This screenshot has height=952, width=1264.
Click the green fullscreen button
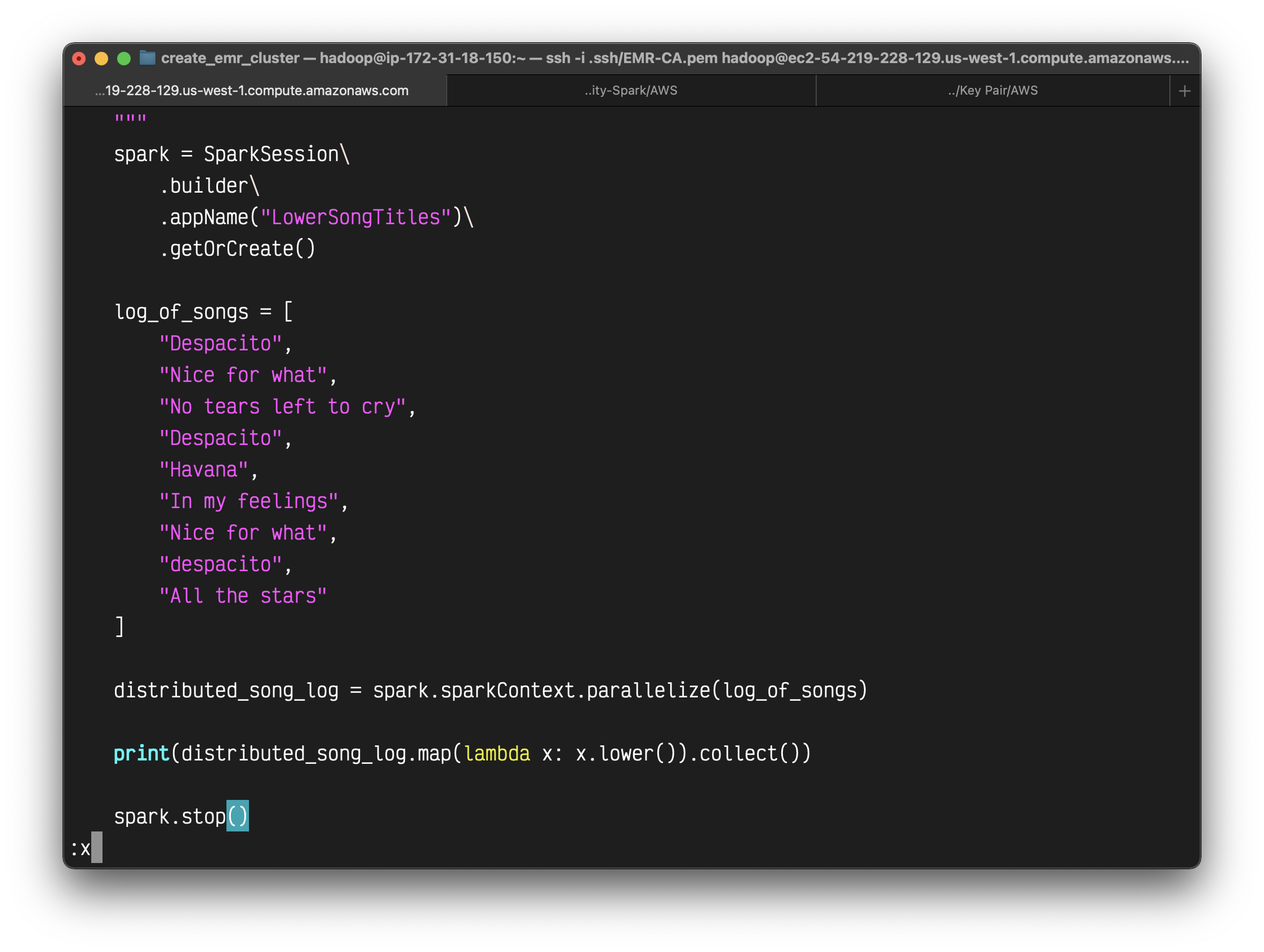click(123, 58)
